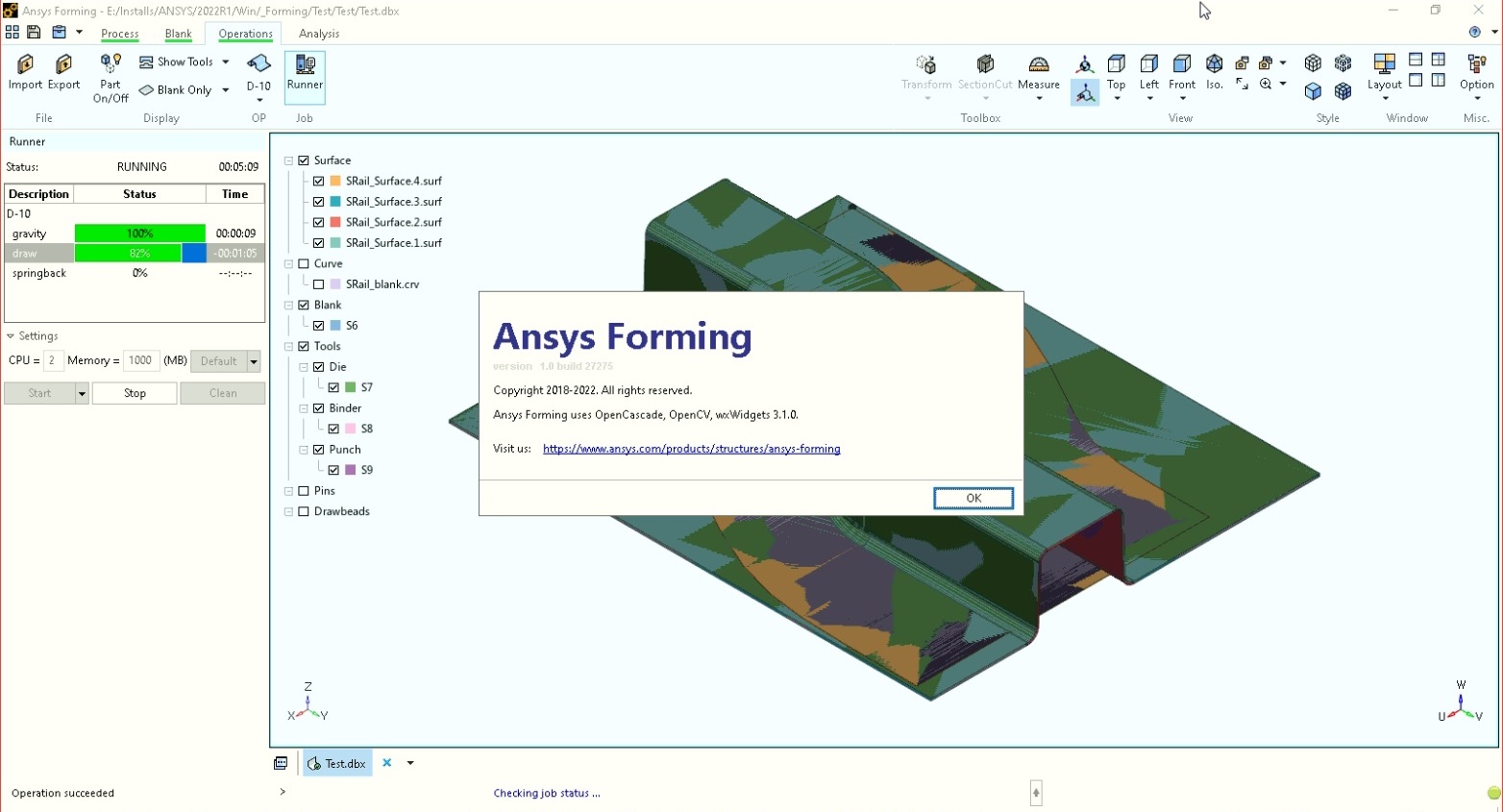This screenshot has height=812, width=1503.
Task: Click the Start button in Runner
Action: click(x=39, y=393)
